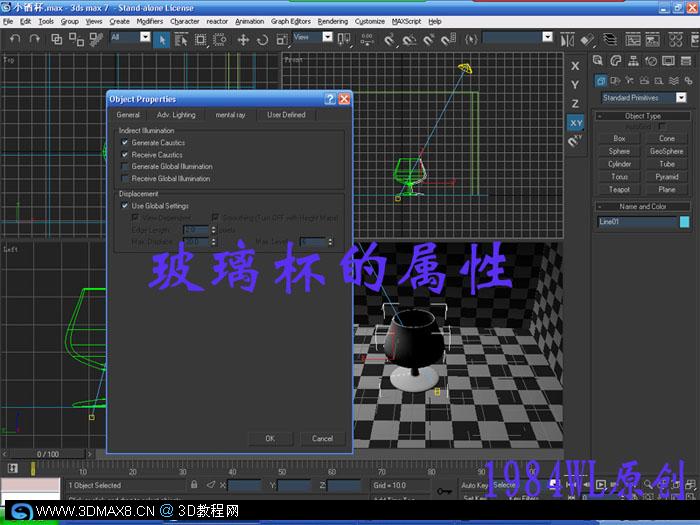
Task: Enable Receive Global Illumination checkbox
Action: tap(125, 179)
